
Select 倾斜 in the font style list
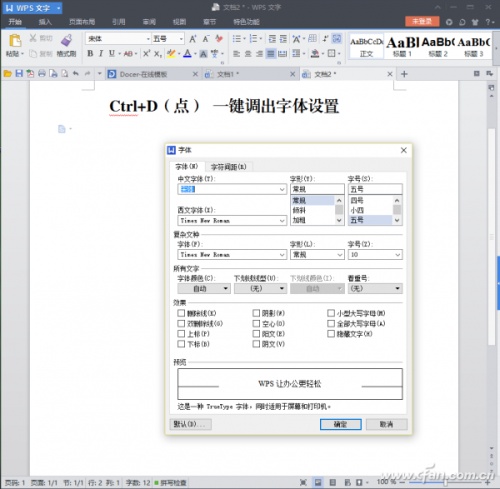[312, 210]
